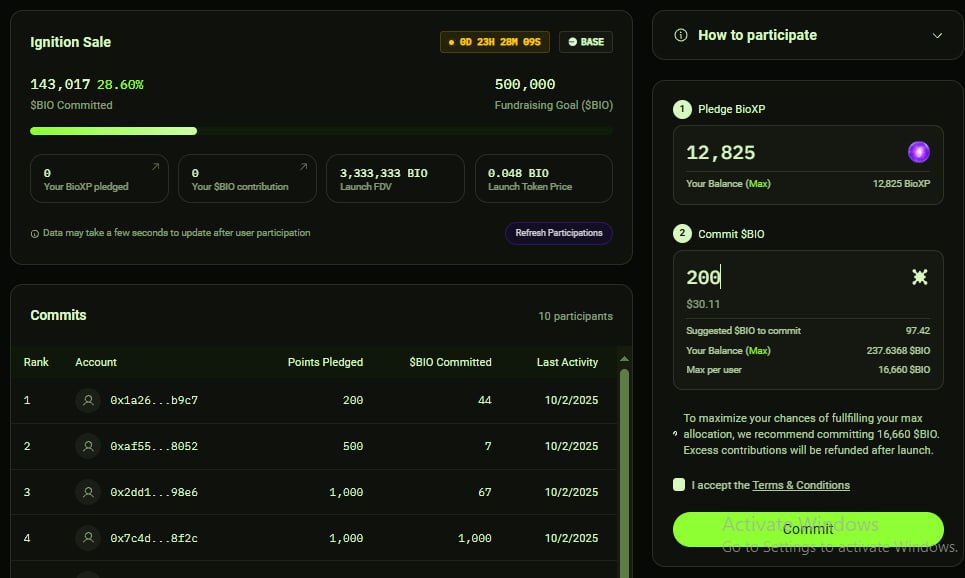Click the BIO token icon in Commit field
This screenshot has width=965, height=578.
919,277
